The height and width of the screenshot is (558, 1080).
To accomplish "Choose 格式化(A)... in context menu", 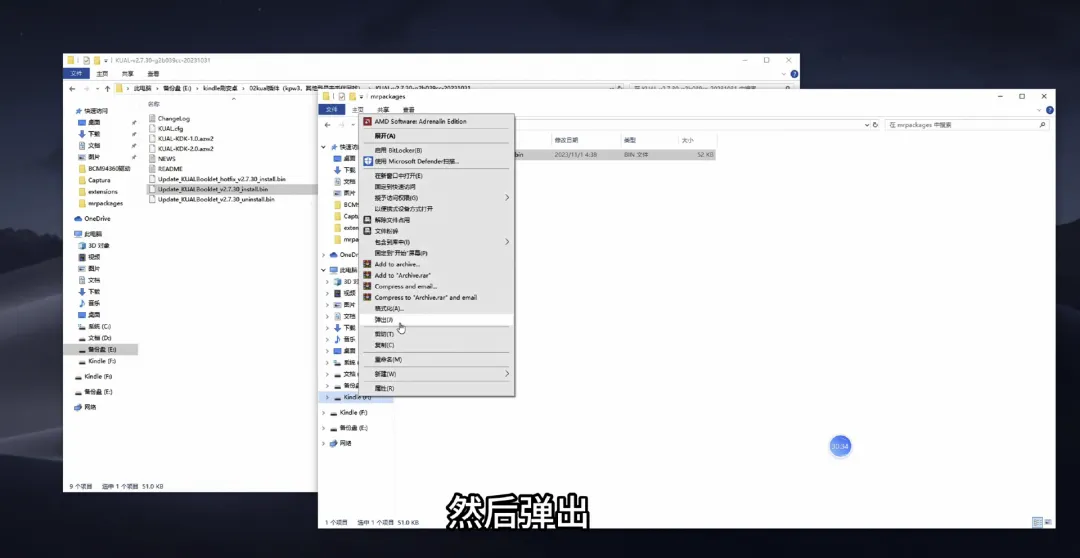I will point(437,308).
